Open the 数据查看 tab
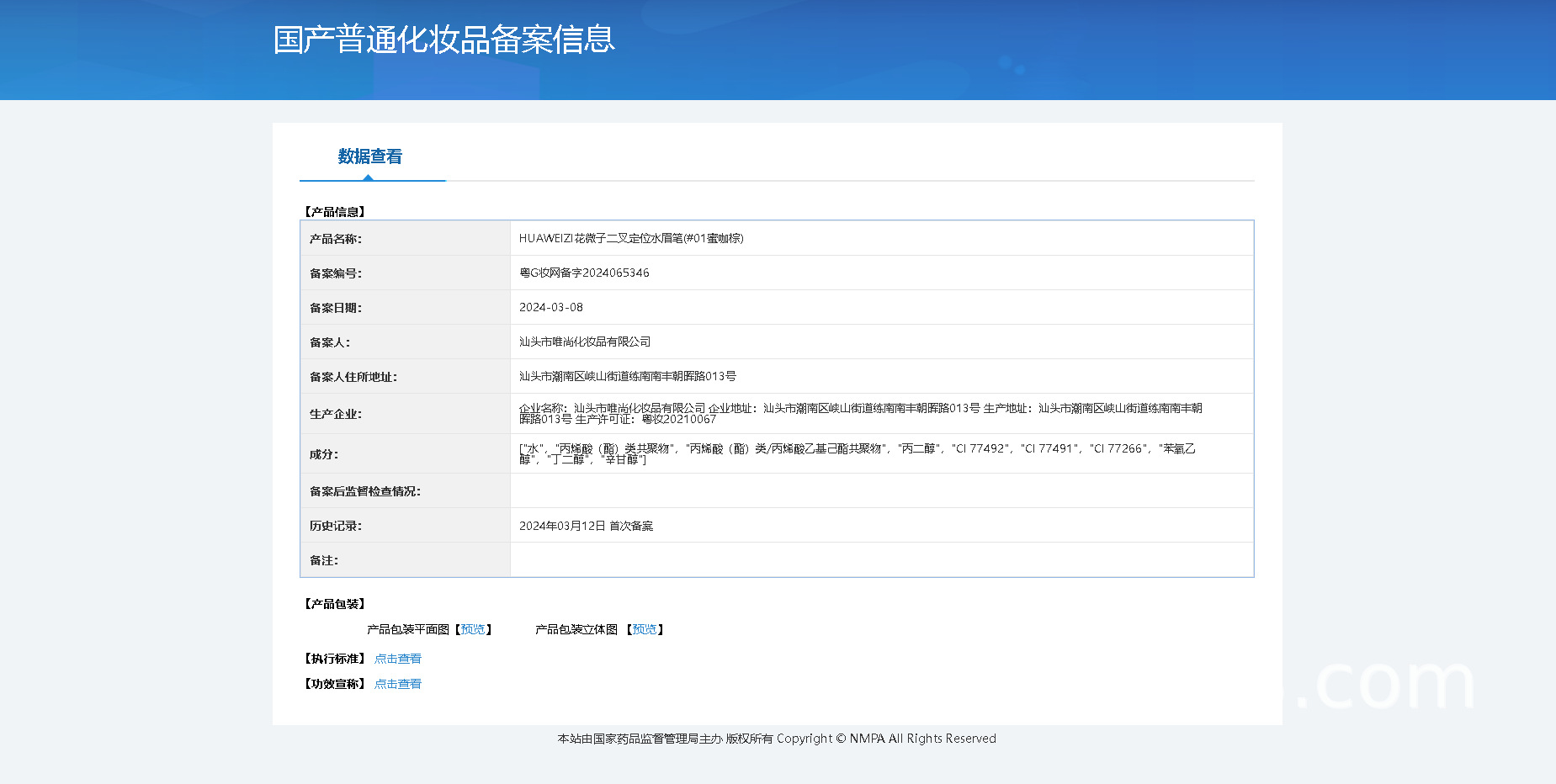 (x=370, y=156)
